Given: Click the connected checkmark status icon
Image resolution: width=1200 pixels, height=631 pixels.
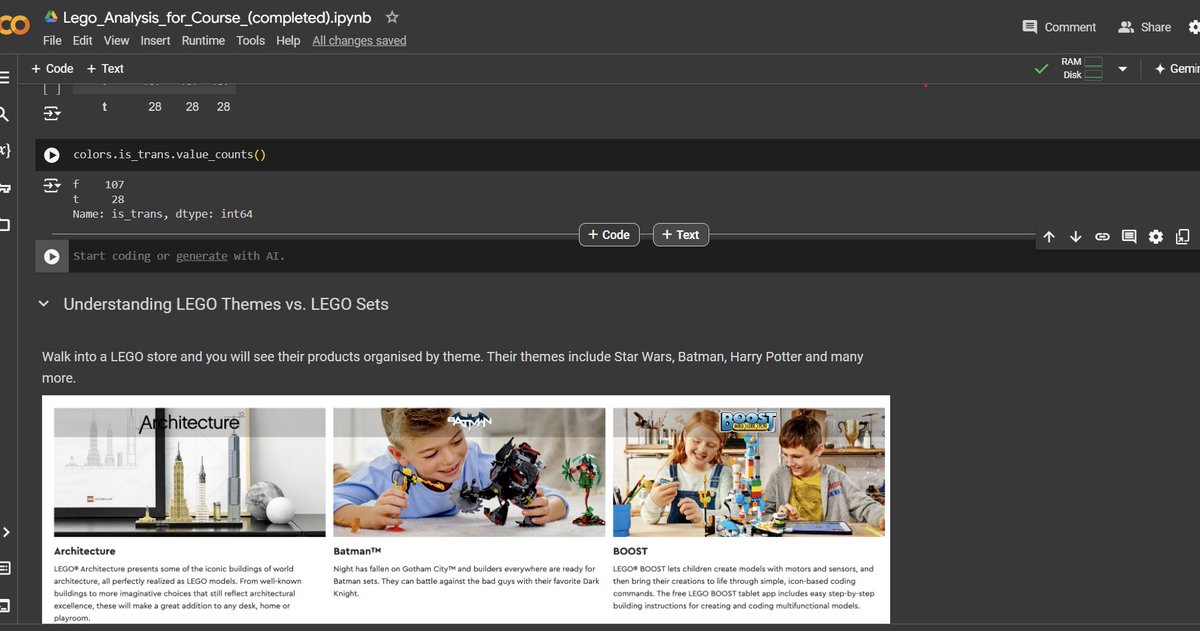Looking at the screenshot, I should [x=1043, y=69].
